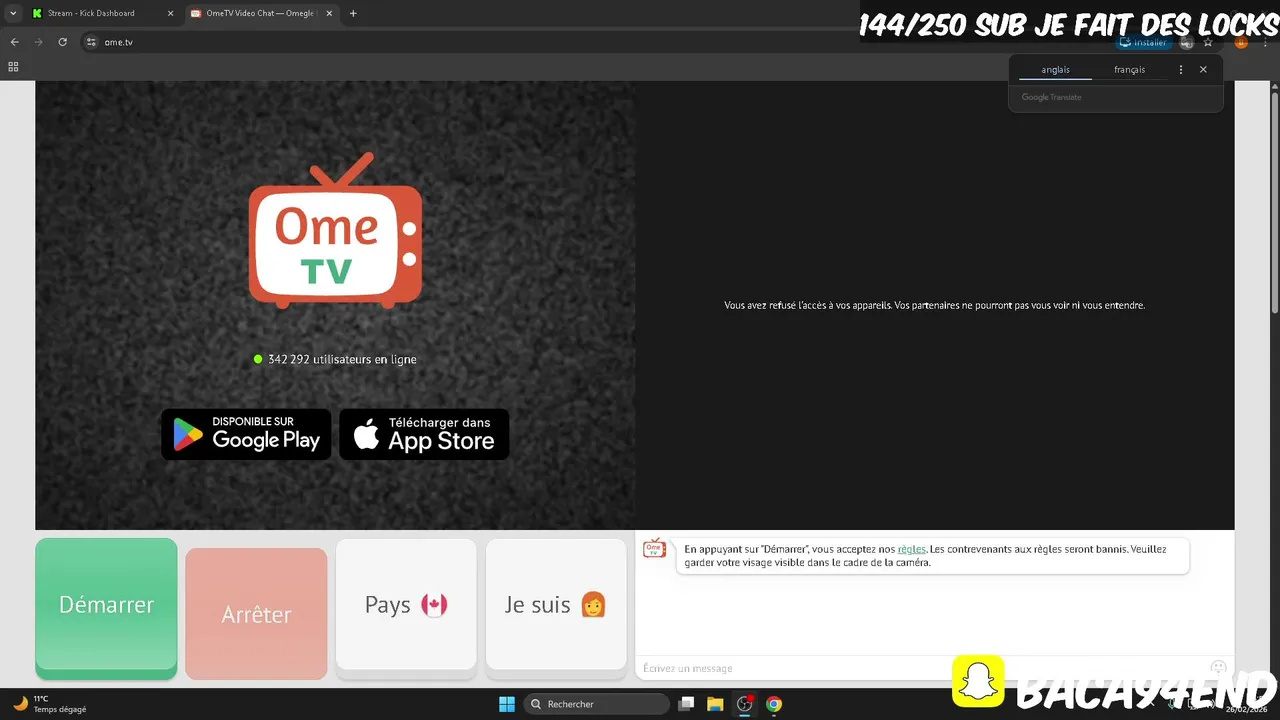The height and width of the screenshot is (720, 1280).
Task: Open File Explorer from taskbar
Action: tap(715, 704)
